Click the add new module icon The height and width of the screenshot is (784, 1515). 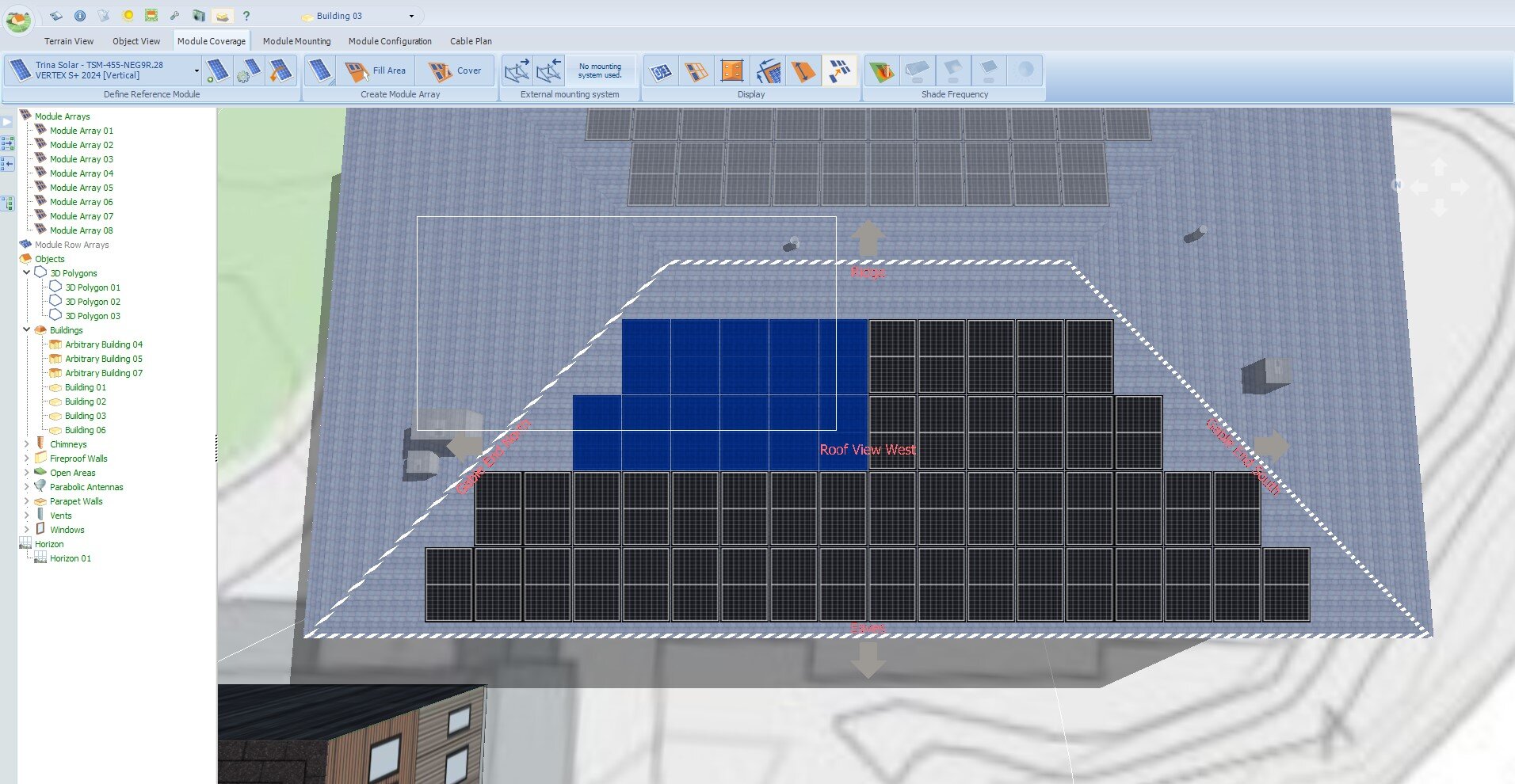[217, 71]
